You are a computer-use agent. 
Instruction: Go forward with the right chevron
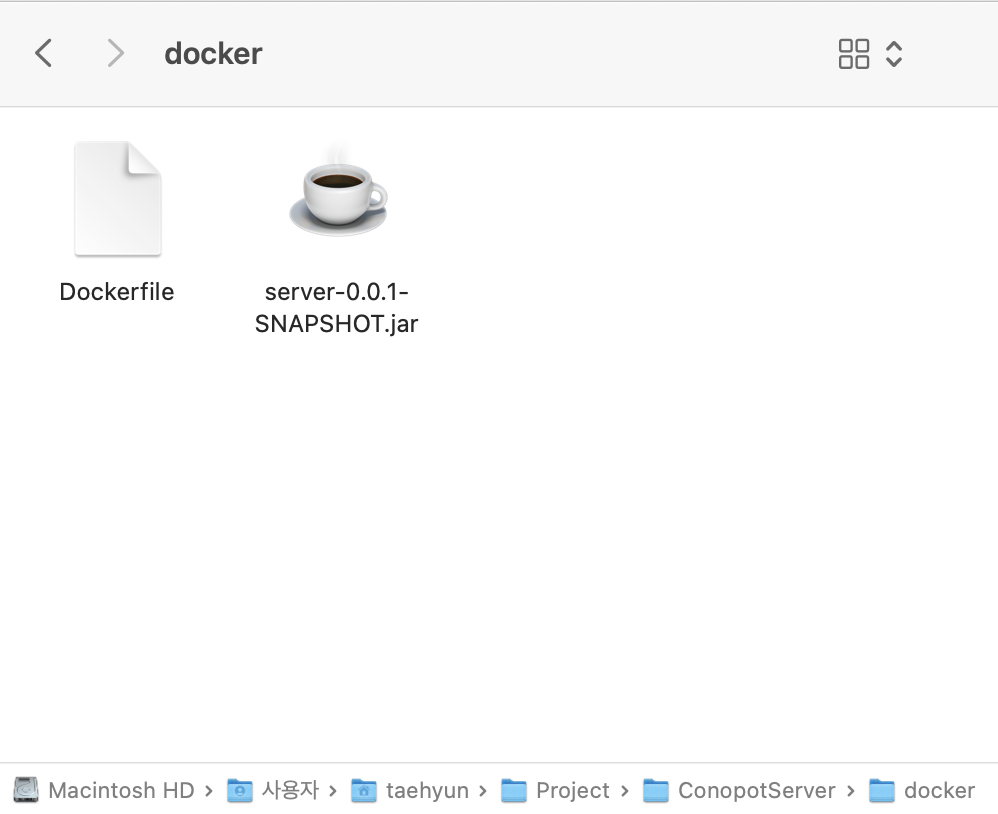point(115,53)
